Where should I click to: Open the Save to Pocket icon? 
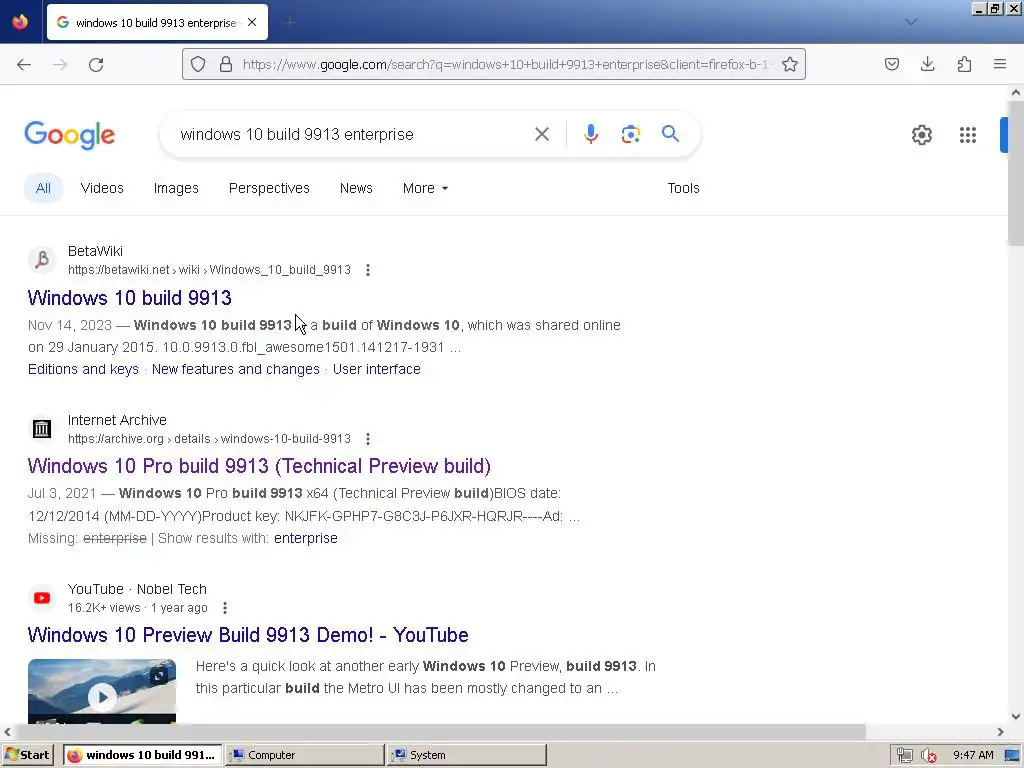pos(891,64)
